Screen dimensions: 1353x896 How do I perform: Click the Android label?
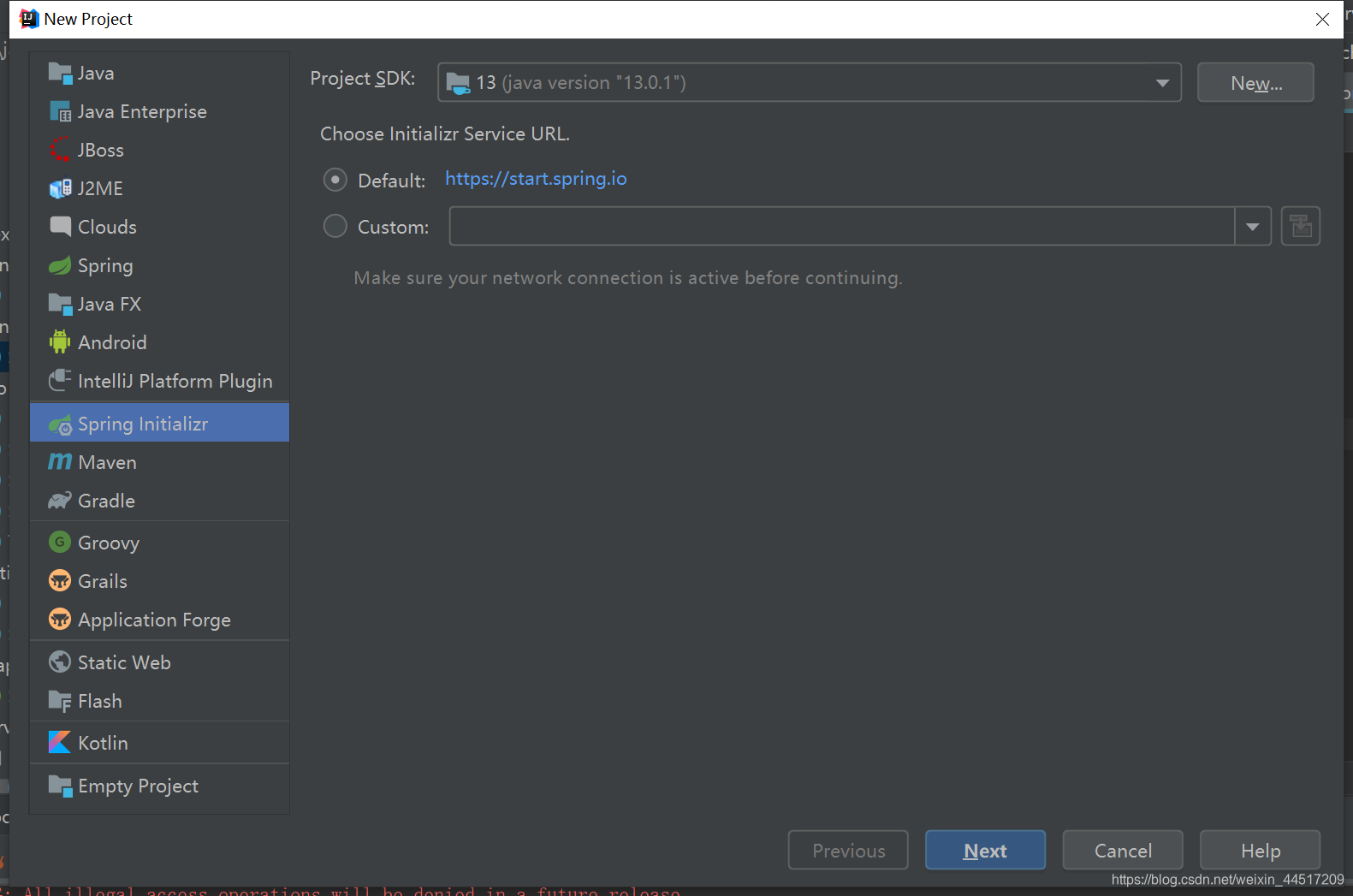[x=112, y=342]
